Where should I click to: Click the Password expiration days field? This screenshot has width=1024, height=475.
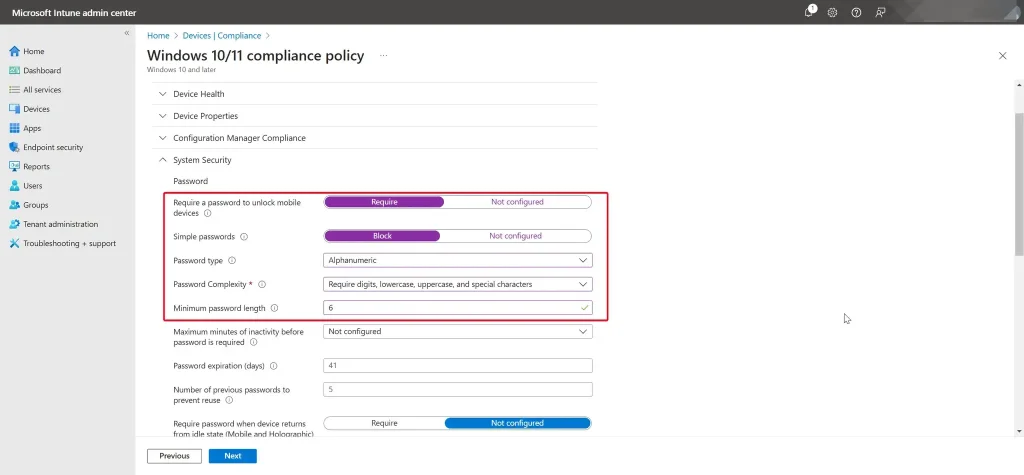pyautogui.click(x=458, y=365)
